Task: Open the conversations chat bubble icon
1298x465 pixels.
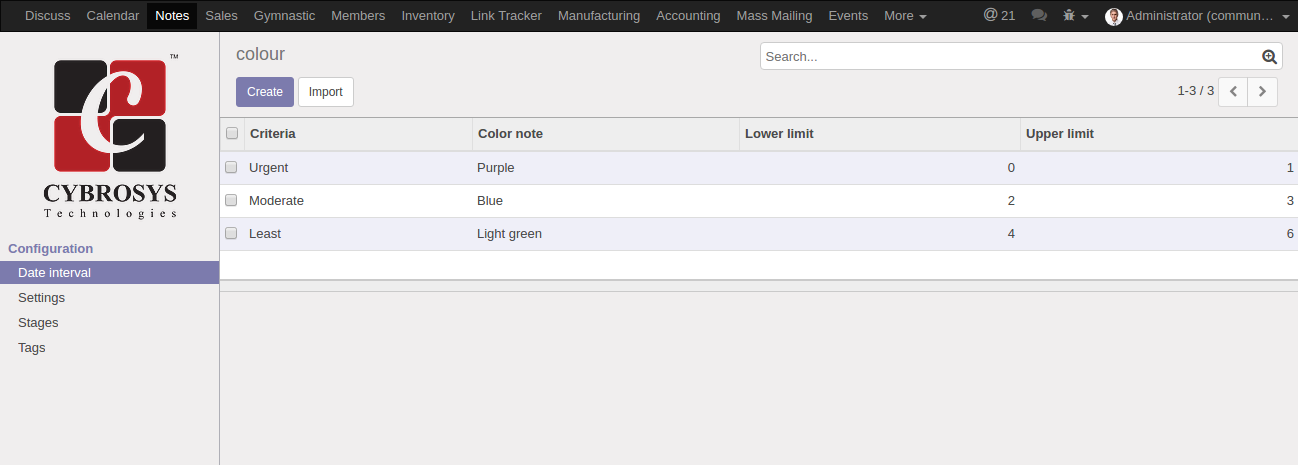Action: point(1039,16)
